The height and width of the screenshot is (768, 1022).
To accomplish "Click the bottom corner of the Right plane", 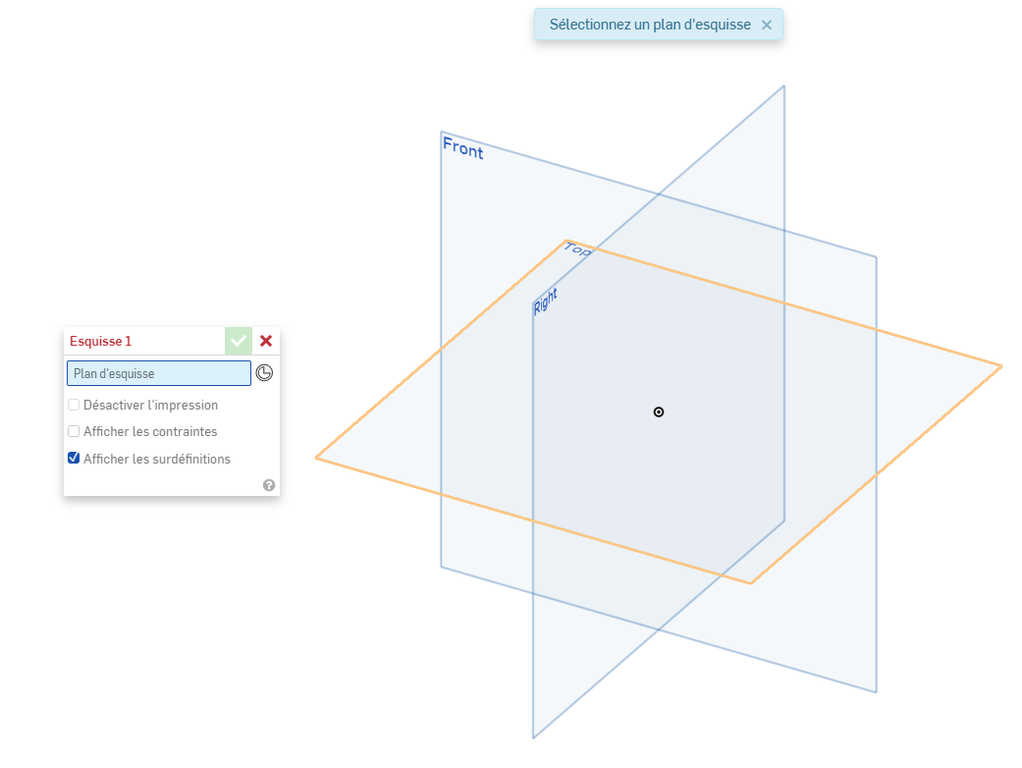I will click(x=534, y=737).
